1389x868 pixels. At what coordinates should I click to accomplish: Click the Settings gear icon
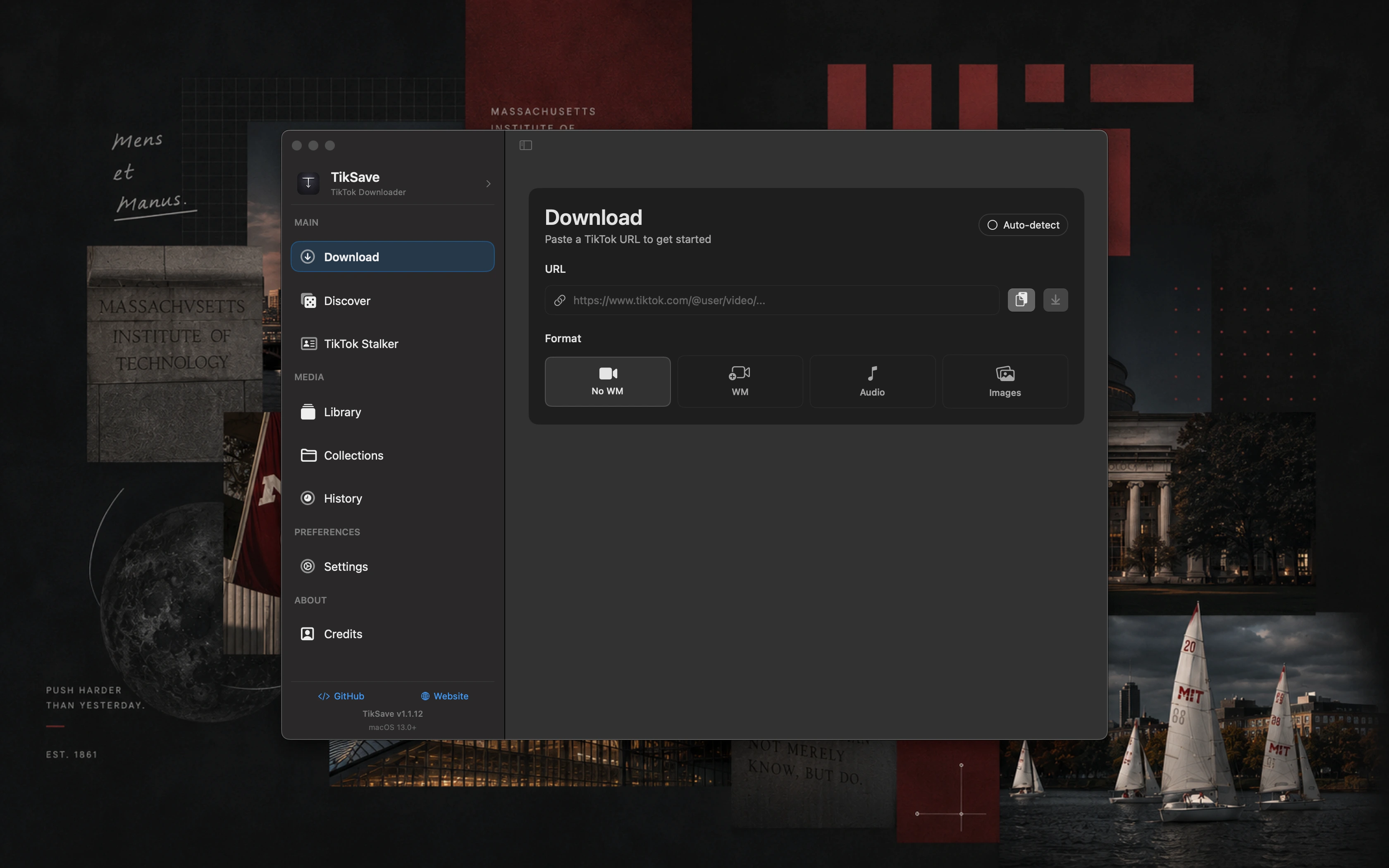[x=308, y=566]
